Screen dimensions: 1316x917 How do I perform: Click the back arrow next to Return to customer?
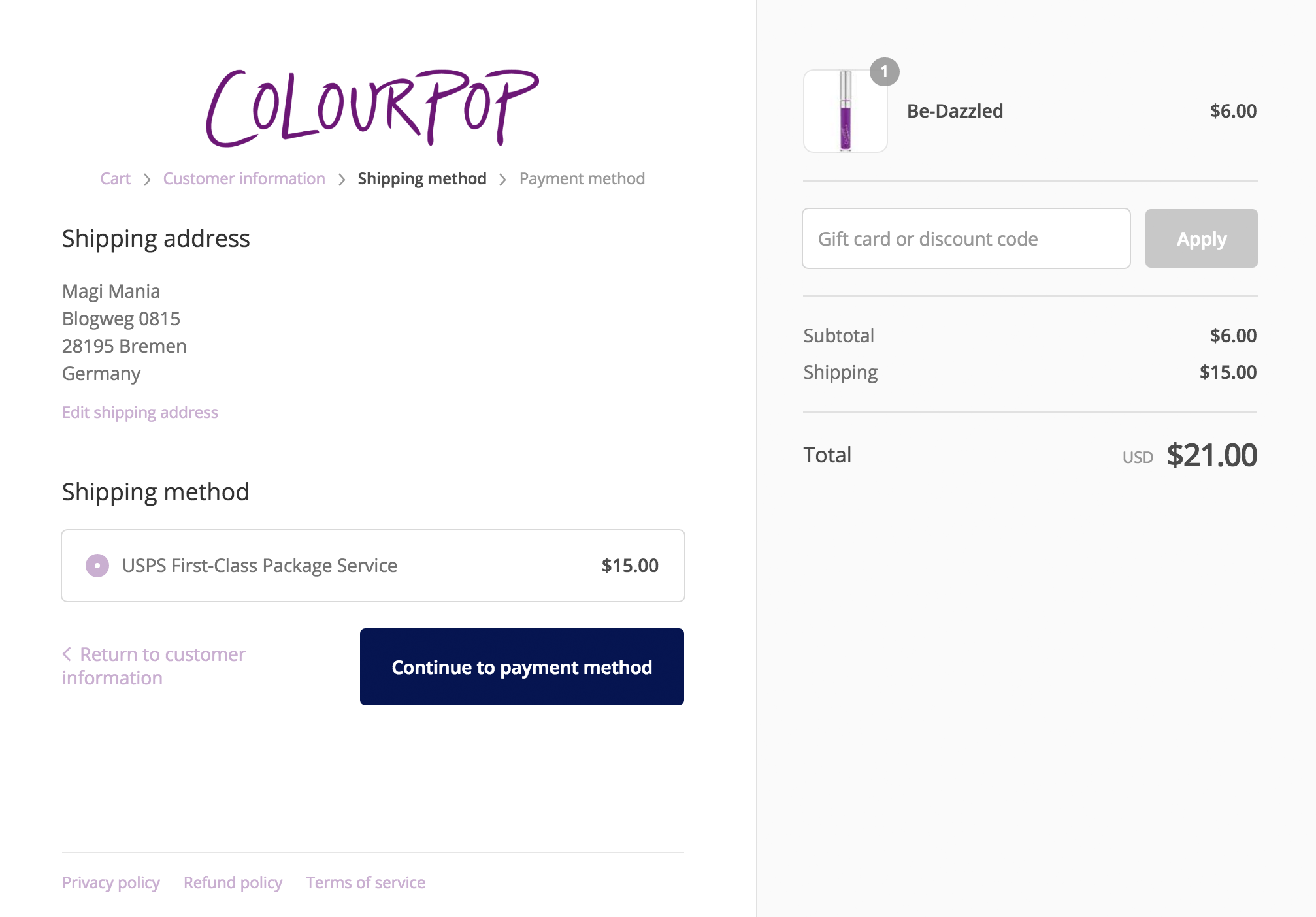point(67,654)
